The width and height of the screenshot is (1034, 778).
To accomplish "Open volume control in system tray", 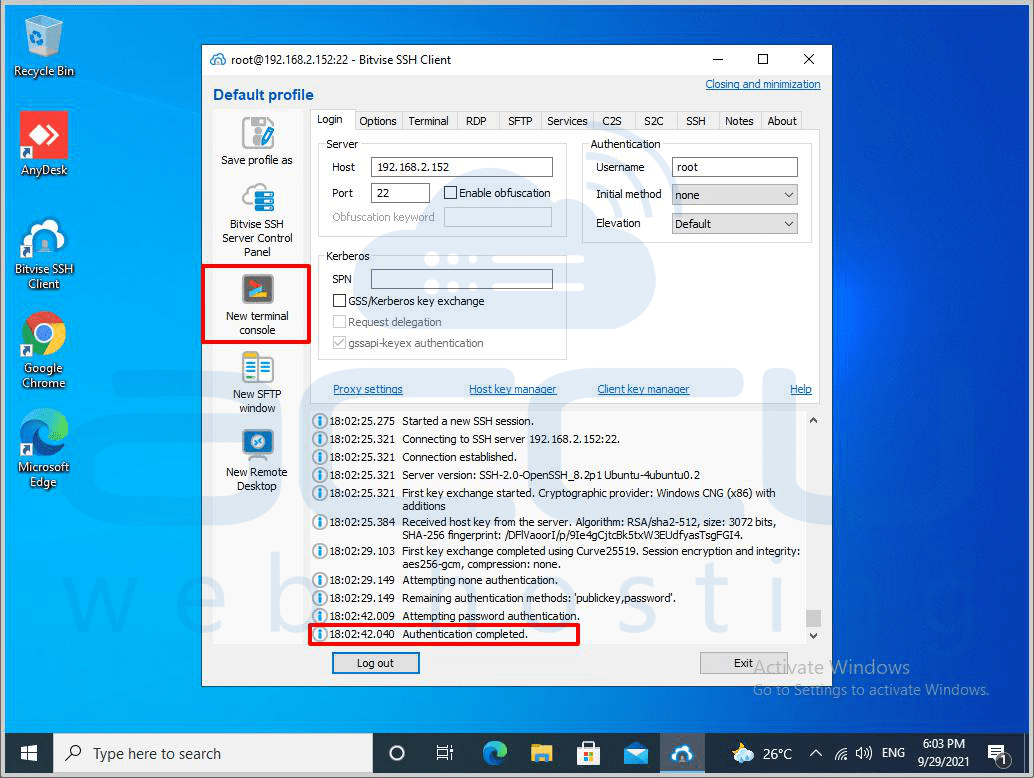I will pyautogui.click(x=863, y=753).
